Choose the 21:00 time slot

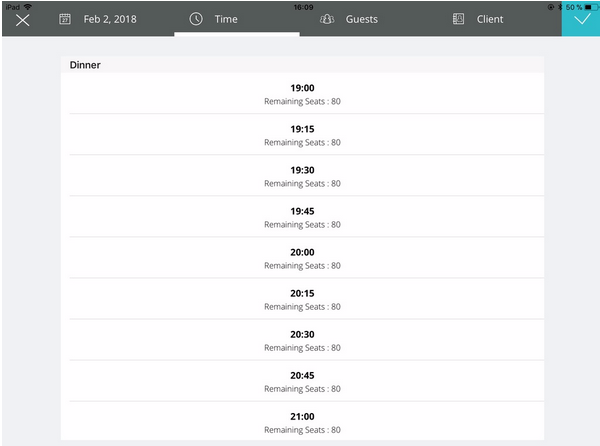tap(302, 422)
